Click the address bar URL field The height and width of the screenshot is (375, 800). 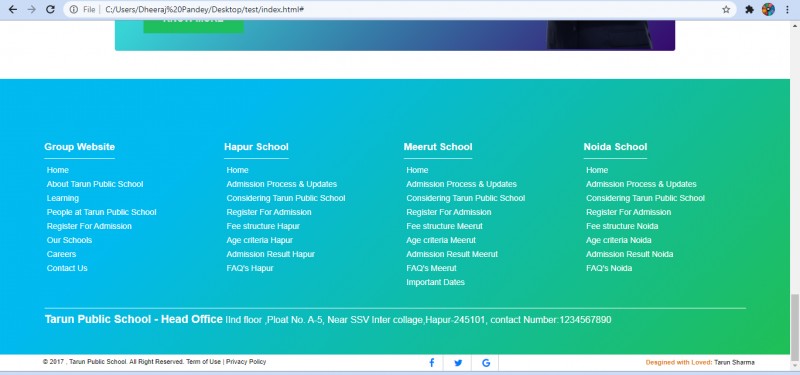tap(408, 9)
